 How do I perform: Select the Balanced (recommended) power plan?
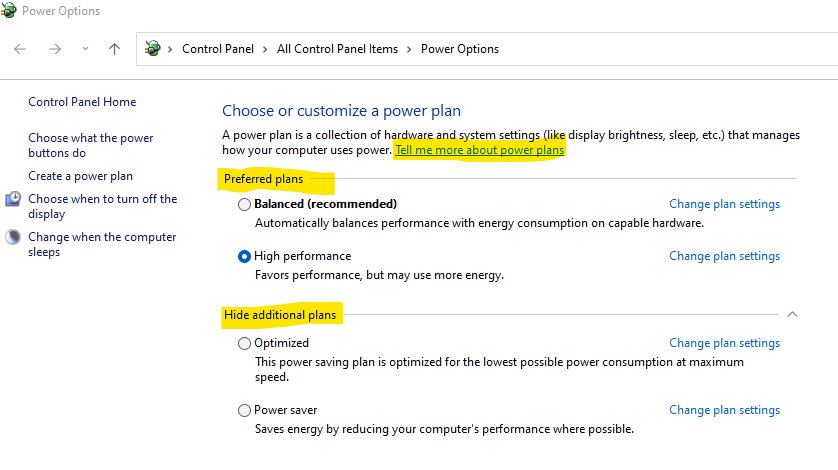pyautogui.click(x=244, y=204)
